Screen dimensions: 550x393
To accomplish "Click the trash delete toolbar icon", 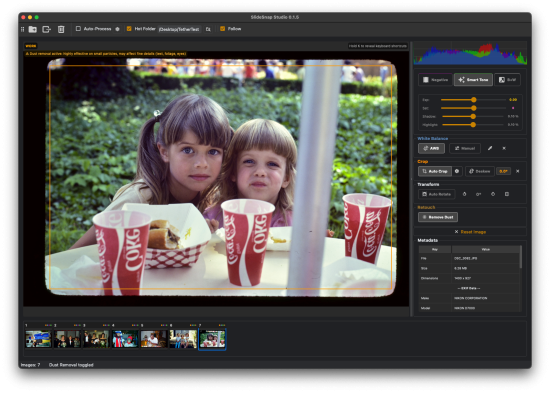I will 61,29.
